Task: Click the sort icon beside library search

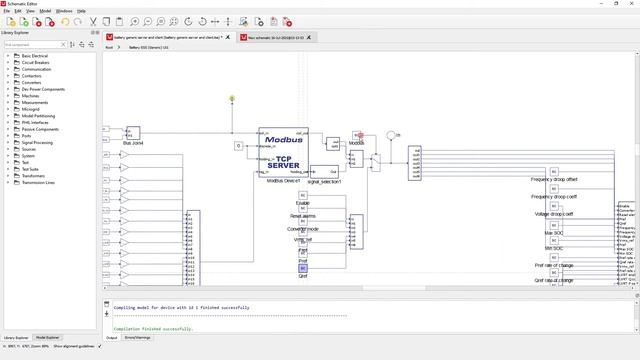Action: tap(72, 44)
